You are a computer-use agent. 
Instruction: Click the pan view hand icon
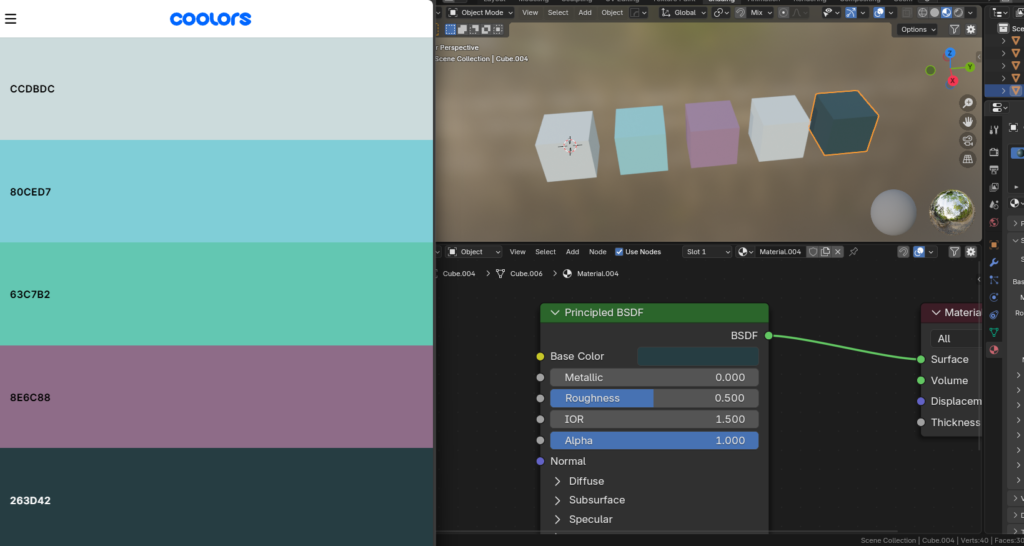(967, 122)
